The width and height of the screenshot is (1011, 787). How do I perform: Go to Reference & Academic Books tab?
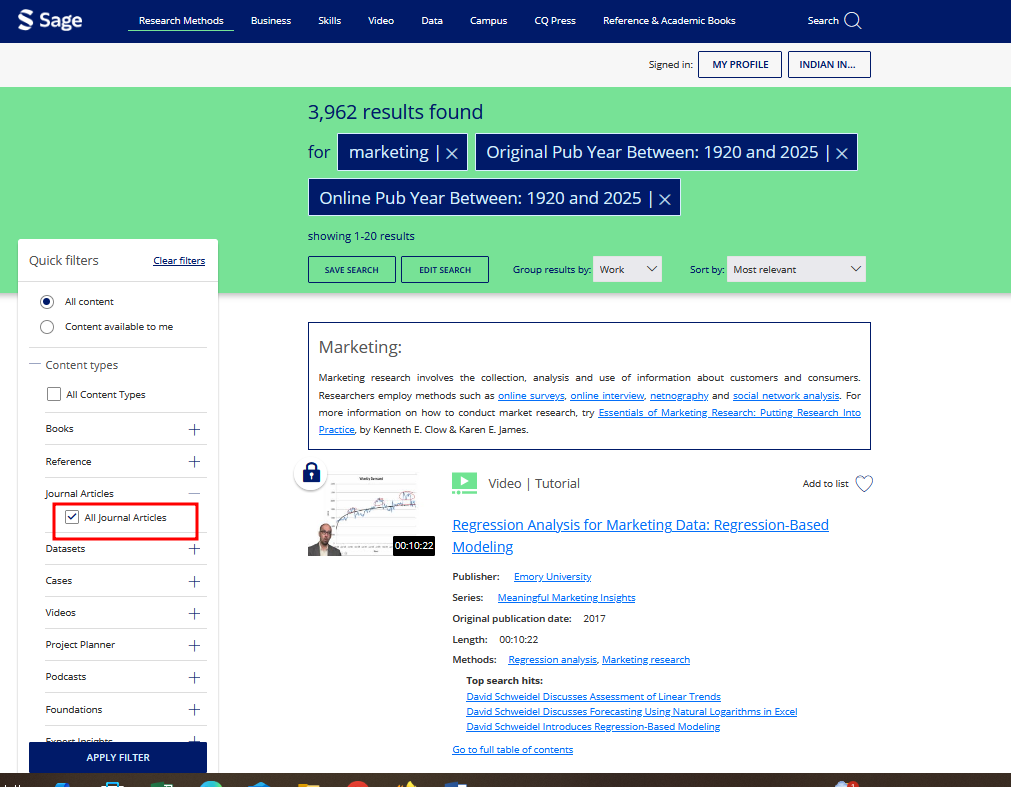(669, 21)
